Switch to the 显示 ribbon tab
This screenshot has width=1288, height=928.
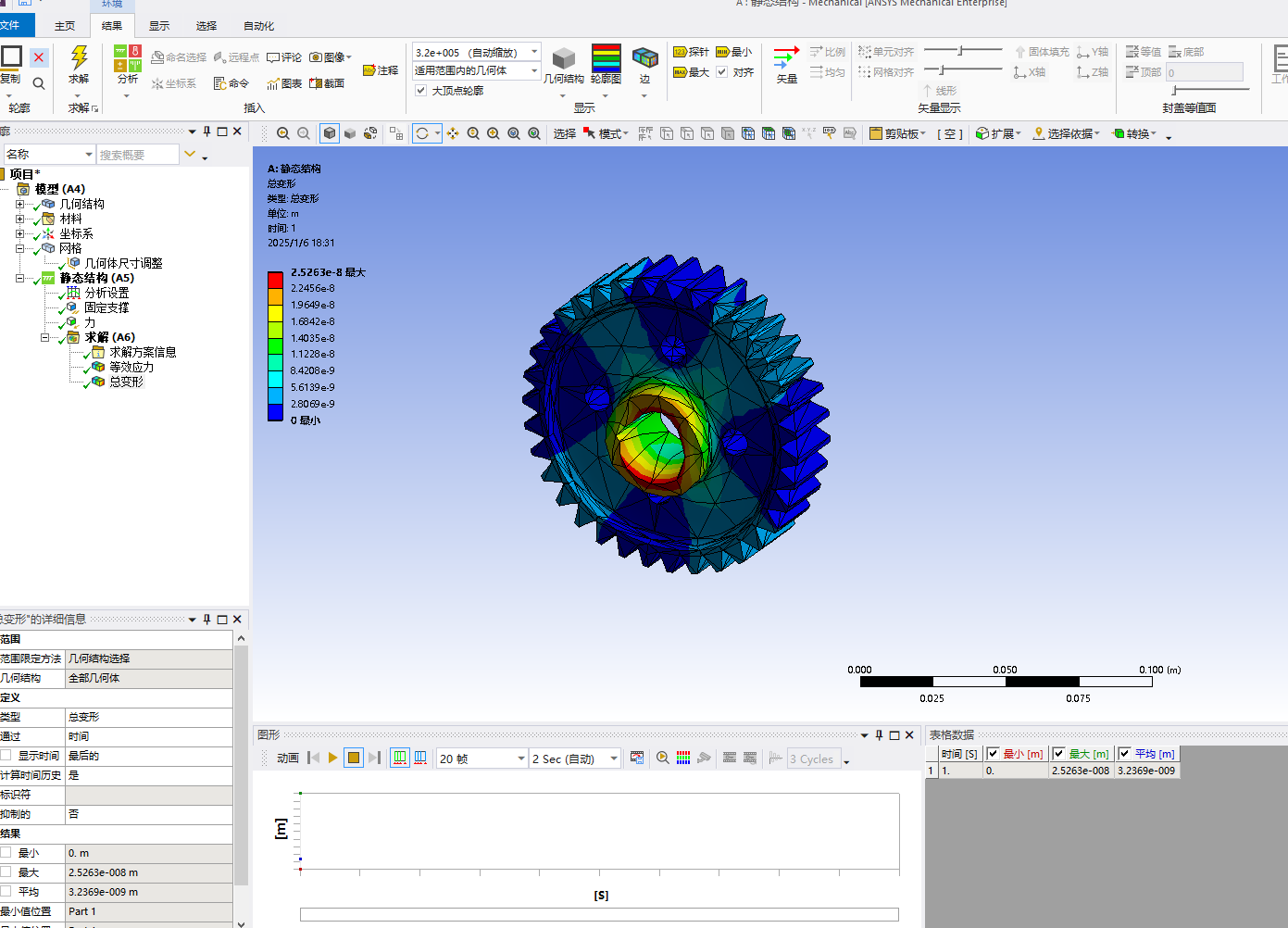click(159, 26)
